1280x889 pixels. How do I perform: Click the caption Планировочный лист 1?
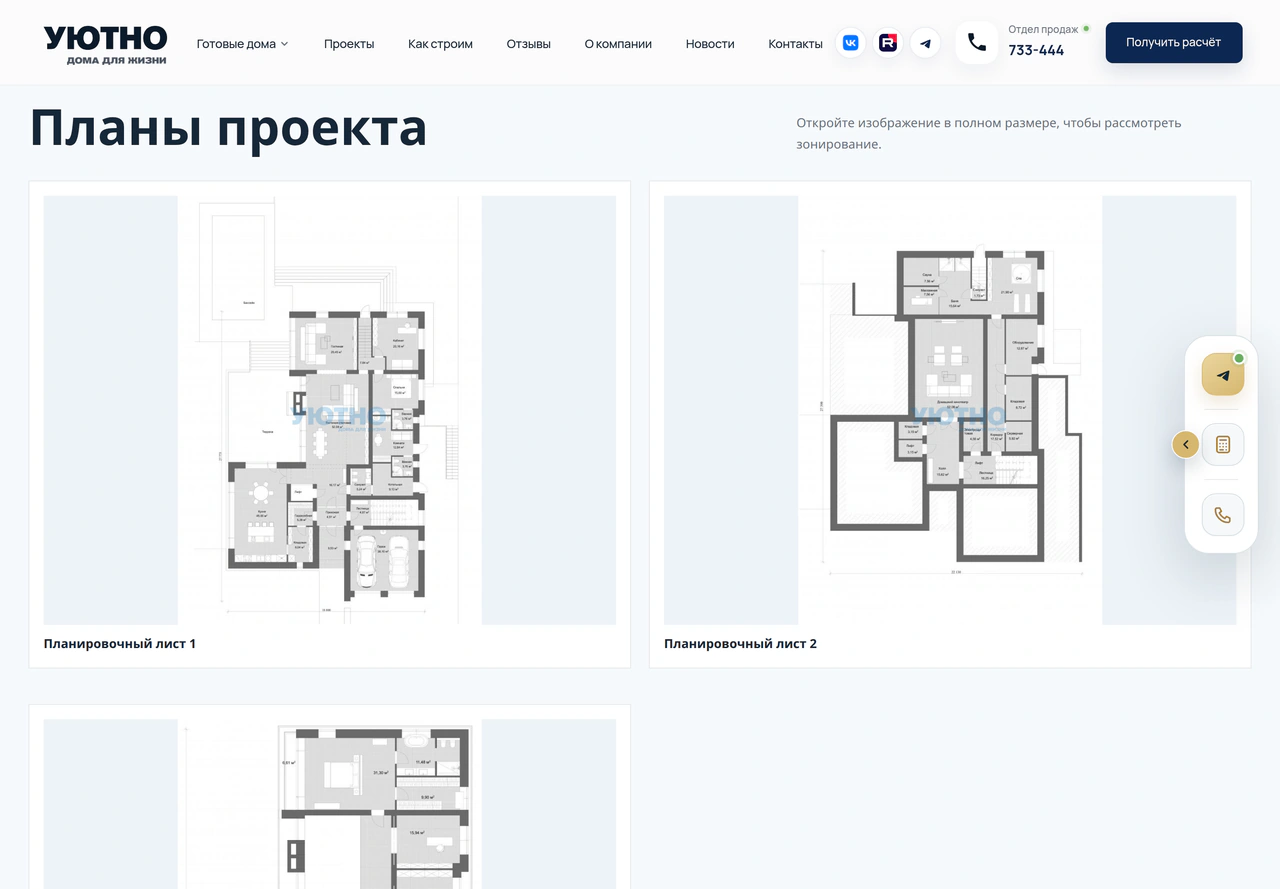tap(120, 644)
